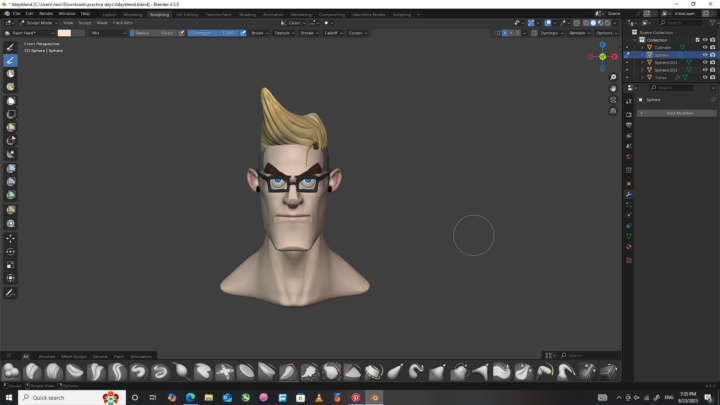Open the Mix blend mode dropdown
Viewport: 720px width, 405px height.
(x=108, y=33)
